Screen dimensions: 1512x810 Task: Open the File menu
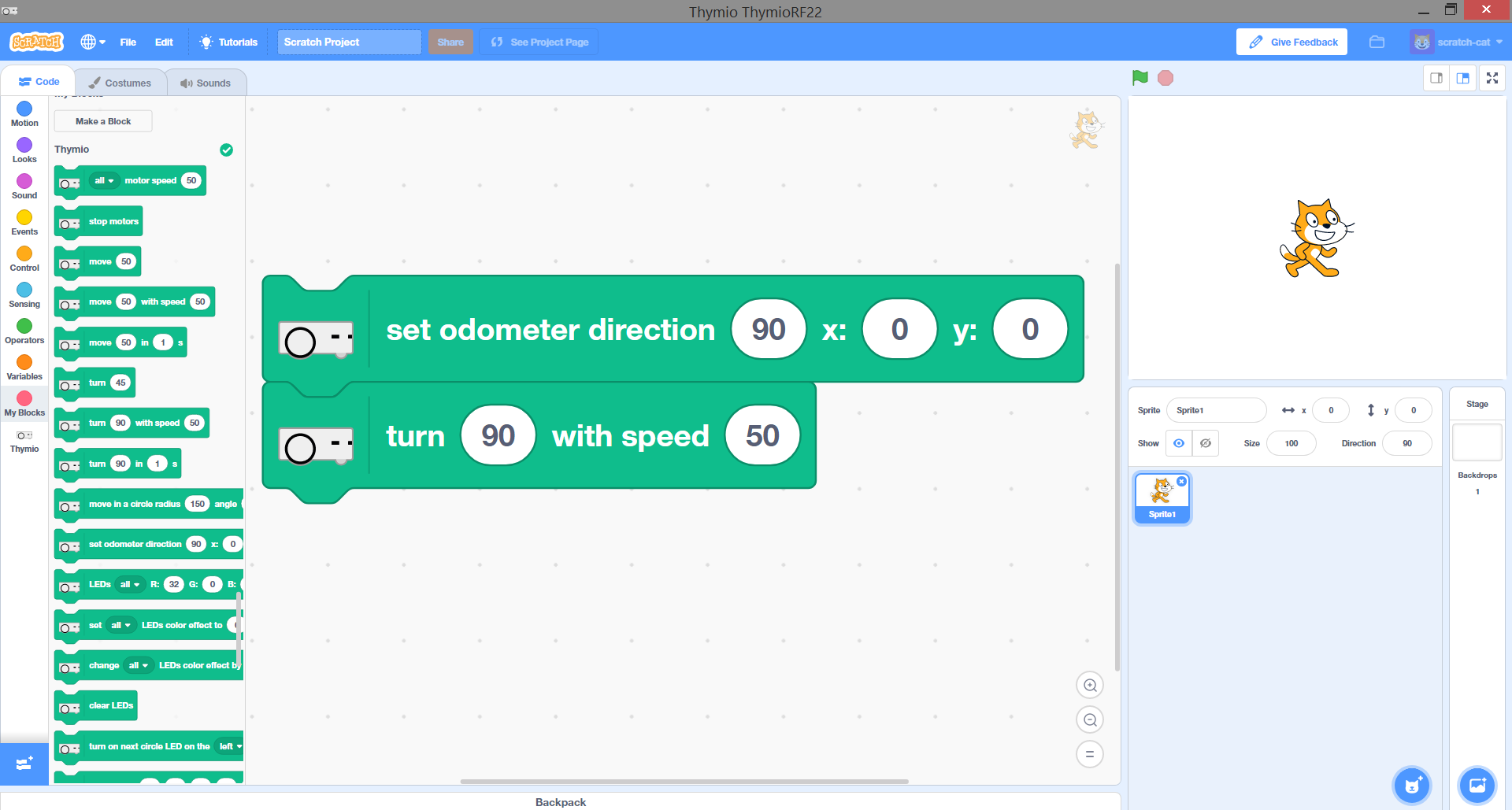coord(128,42)
